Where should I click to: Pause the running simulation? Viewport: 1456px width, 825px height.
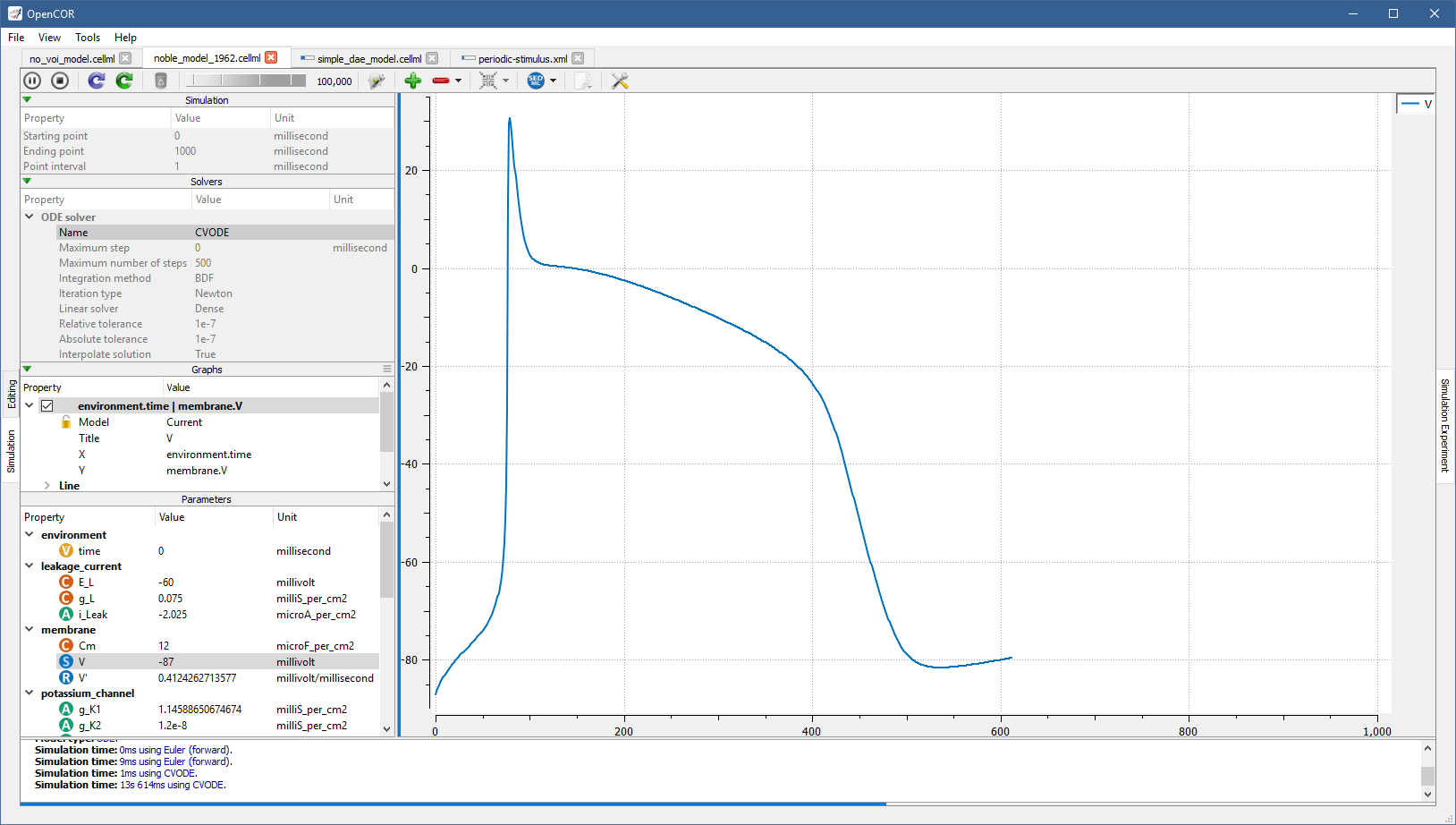[32, 81]
